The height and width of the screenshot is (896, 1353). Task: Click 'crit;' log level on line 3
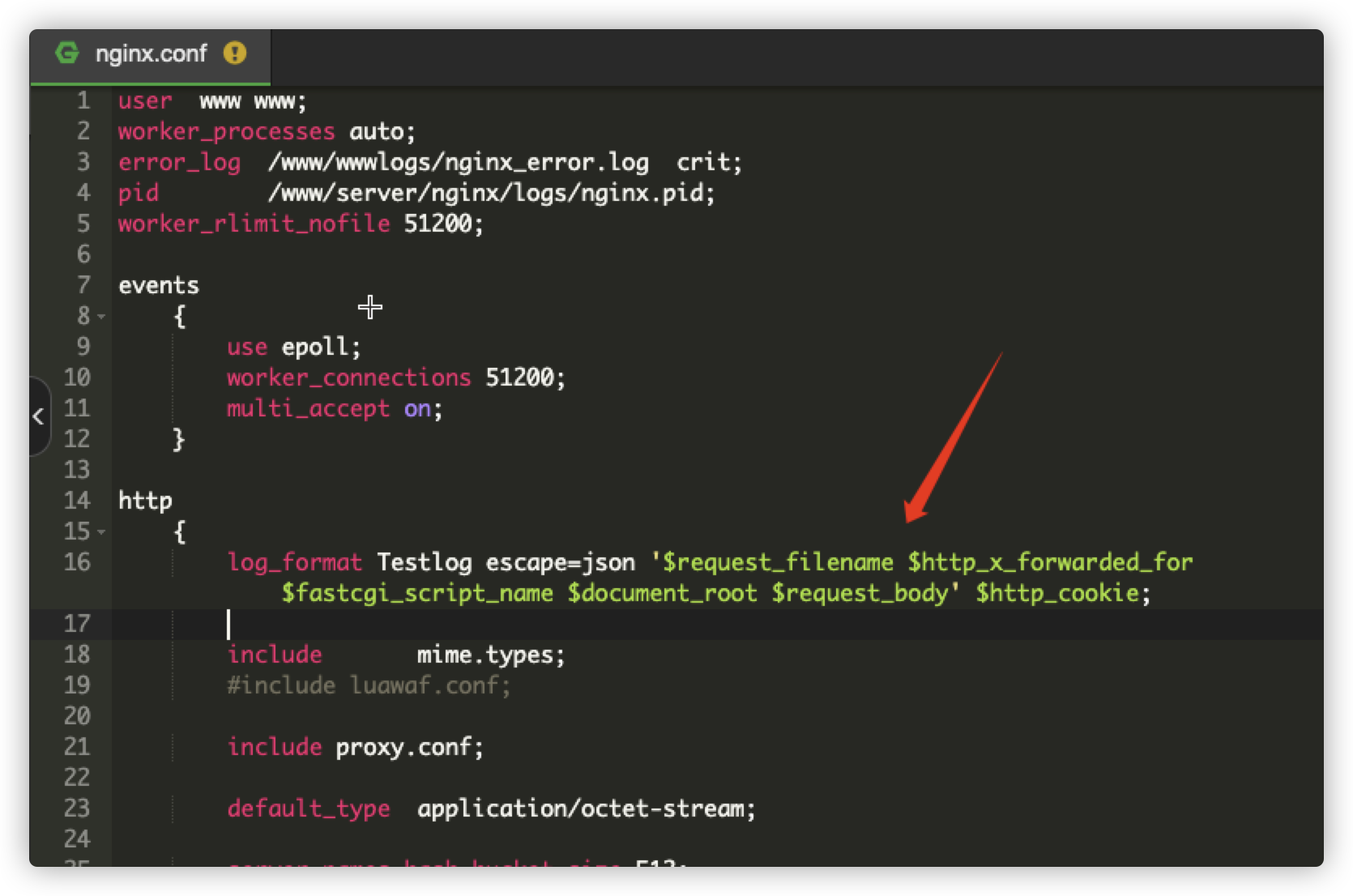pos(709,162)
